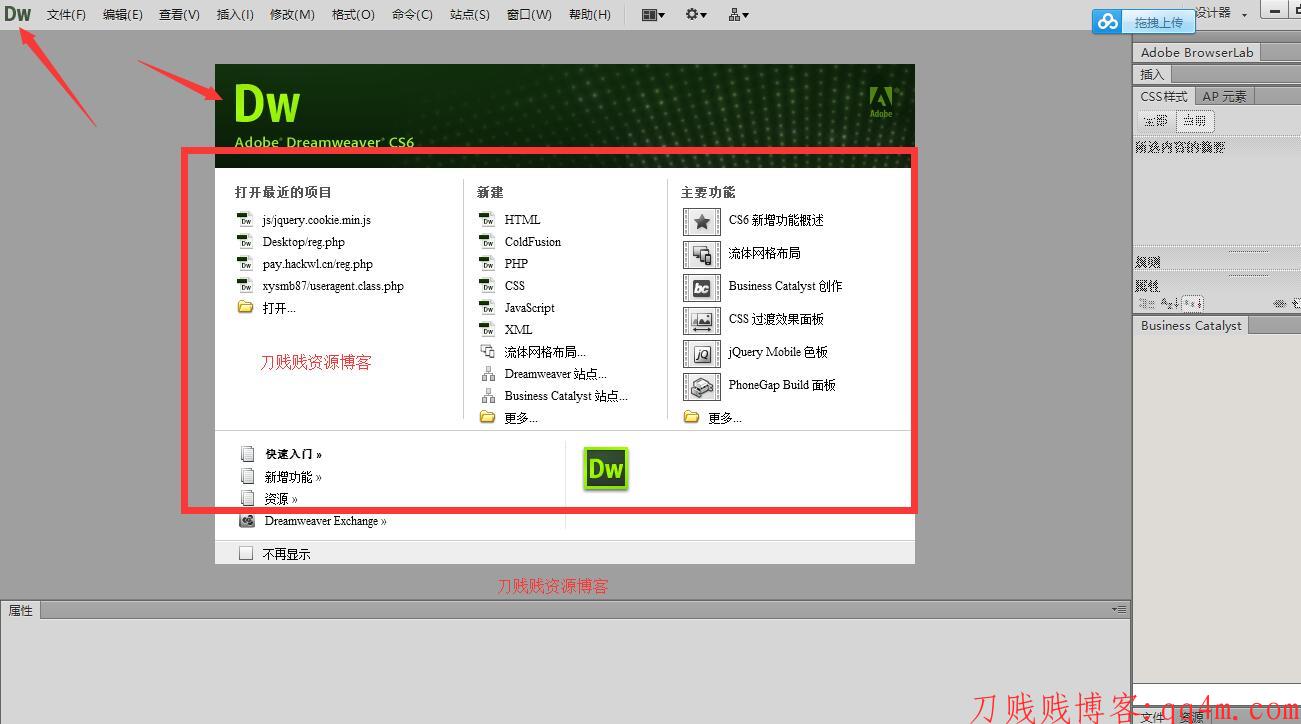The height and width of the screenshot is (724, 1301).
Task: Click the Business Catalyst 站点 site icon
Action: [x=488, y=395]
